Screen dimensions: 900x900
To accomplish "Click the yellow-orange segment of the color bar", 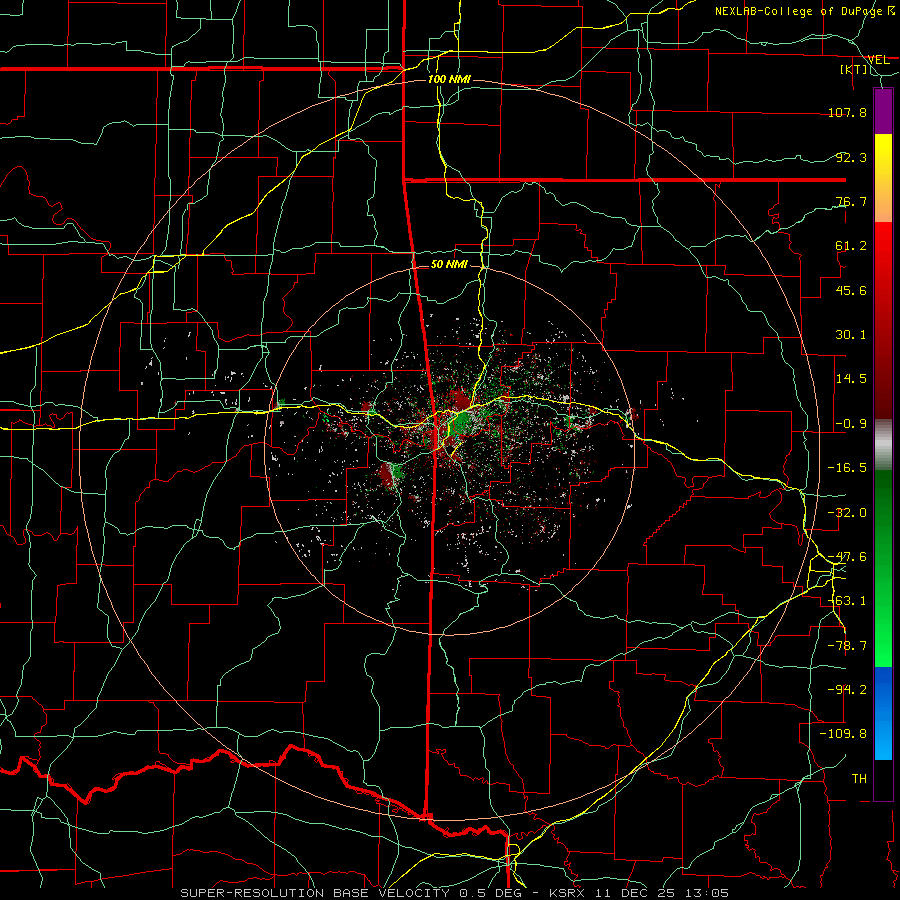I will (883, 178).
